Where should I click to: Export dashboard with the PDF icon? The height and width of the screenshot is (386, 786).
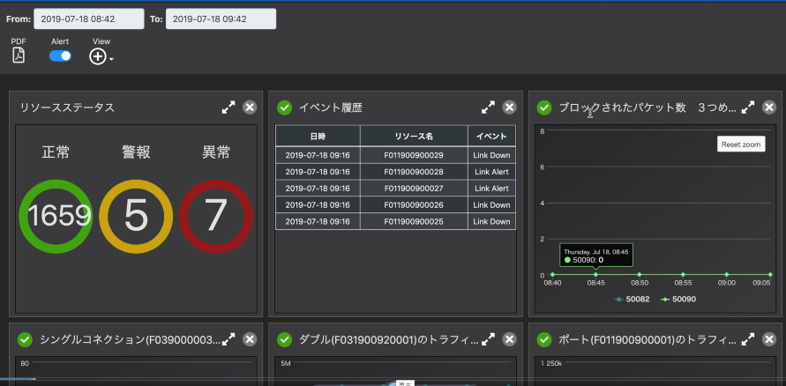[x=19, y=55]
